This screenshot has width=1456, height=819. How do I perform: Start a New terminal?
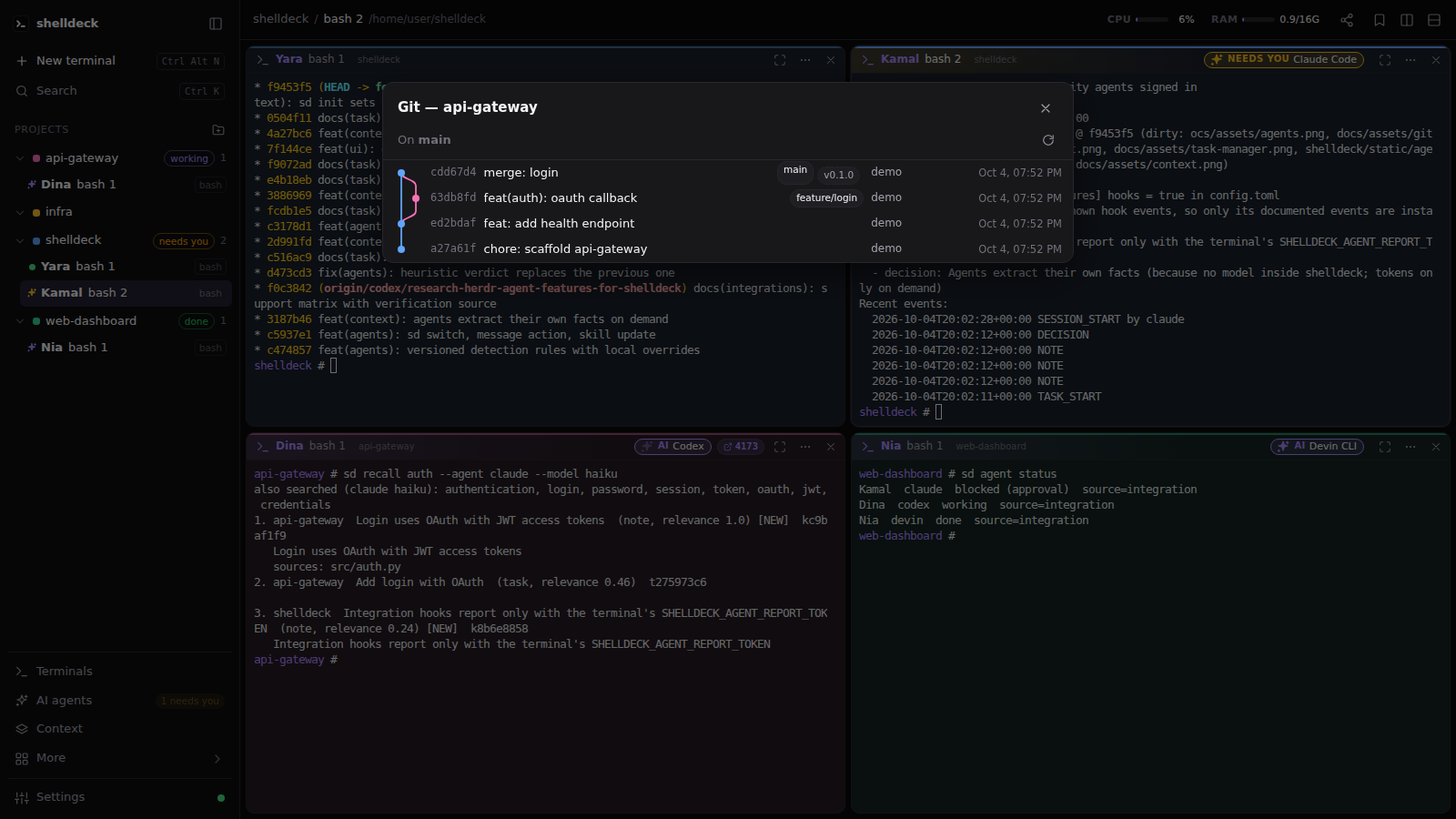(x=119, y=61)
